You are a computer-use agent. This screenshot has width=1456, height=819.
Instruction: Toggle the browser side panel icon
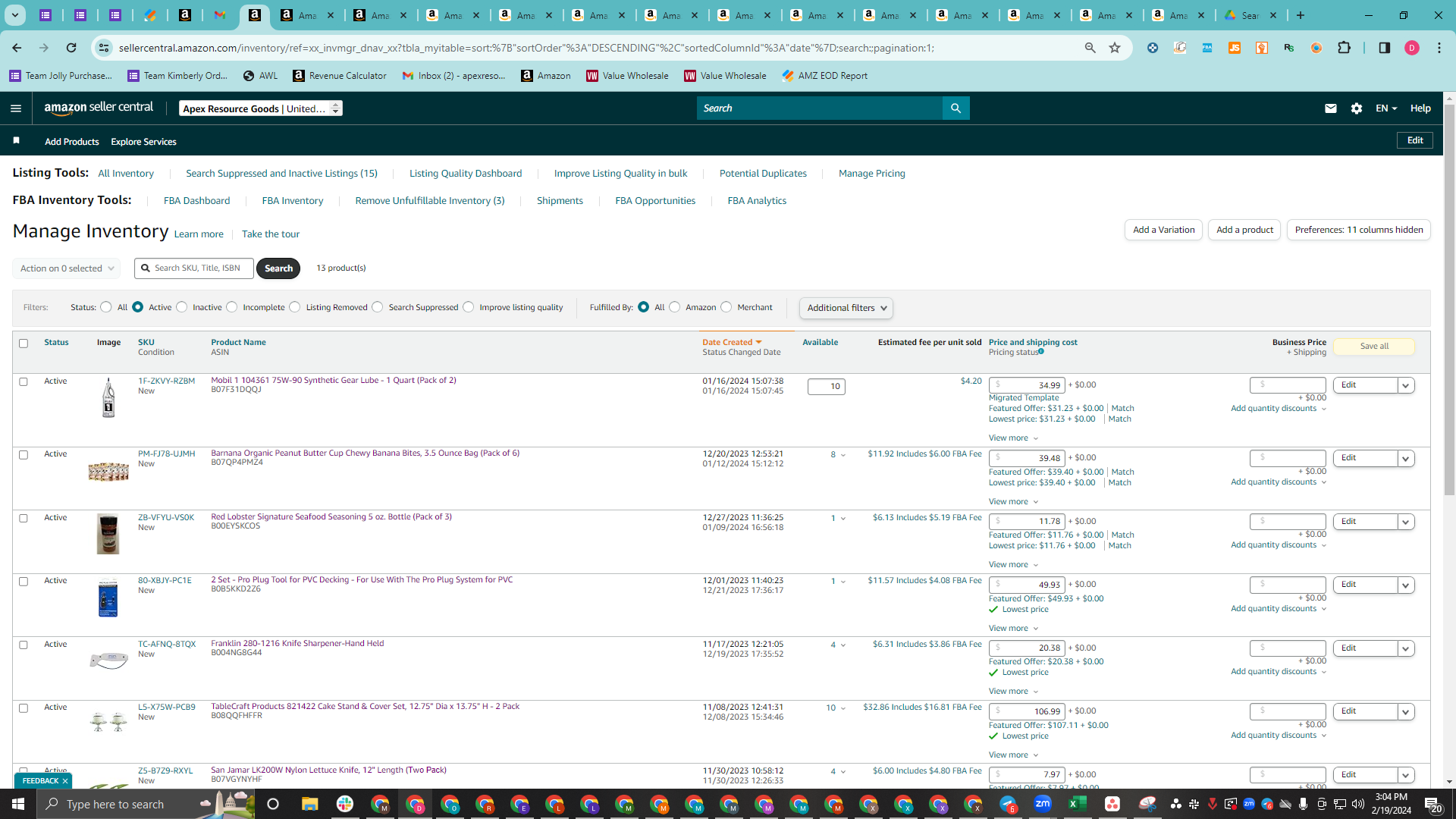pyautogui.click(x=1385, y=48)
